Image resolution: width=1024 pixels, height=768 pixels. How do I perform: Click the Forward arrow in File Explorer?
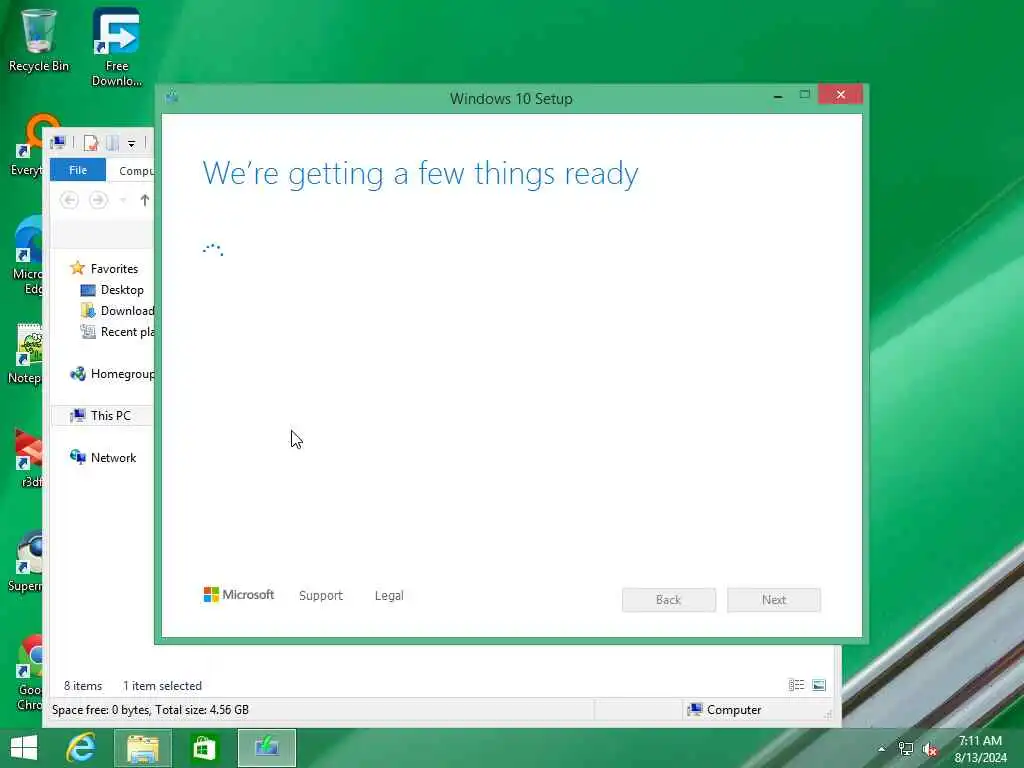(99, 200)
